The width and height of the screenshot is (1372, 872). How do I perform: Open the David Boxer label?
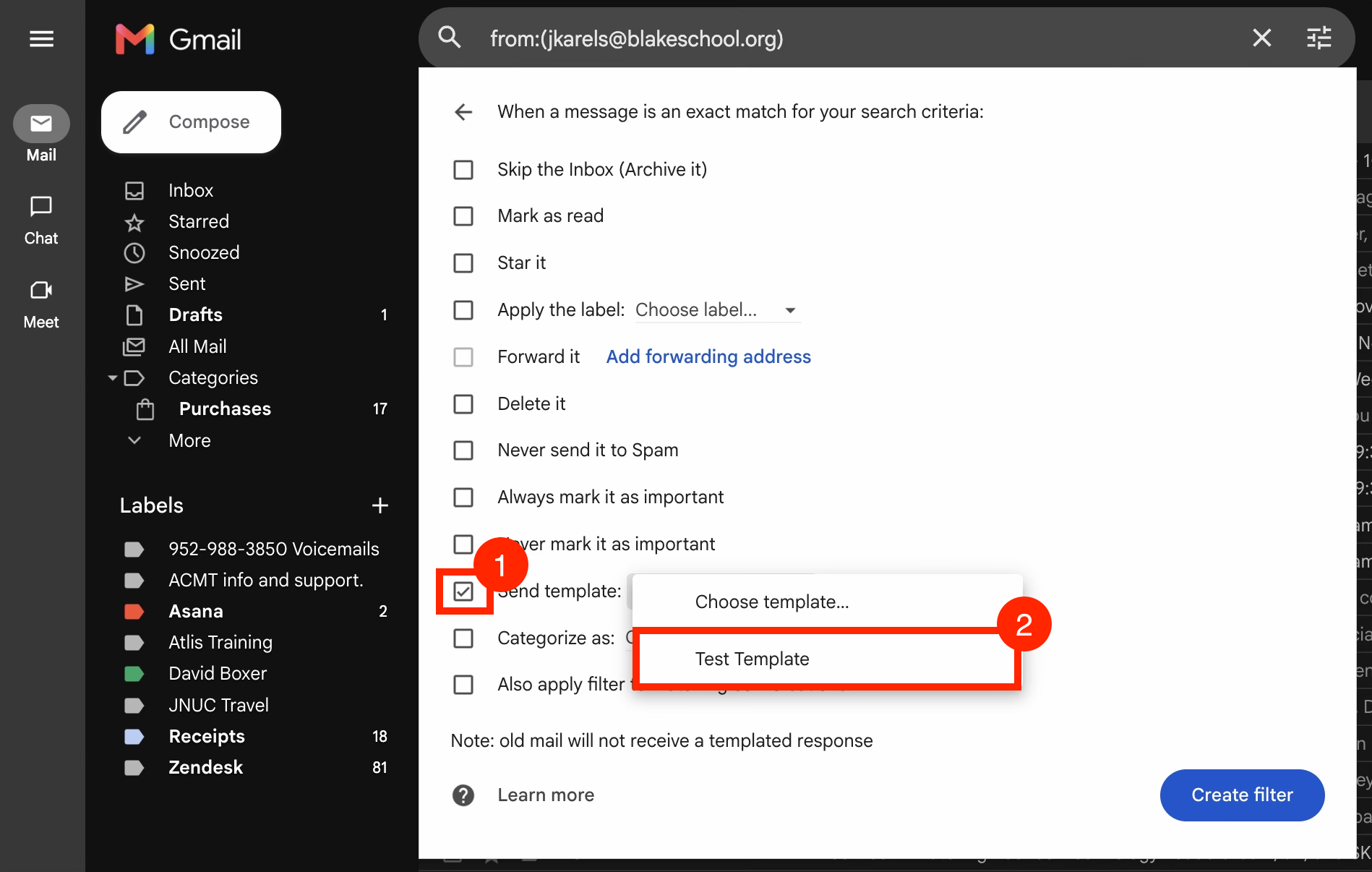click(x=218, y=673)
